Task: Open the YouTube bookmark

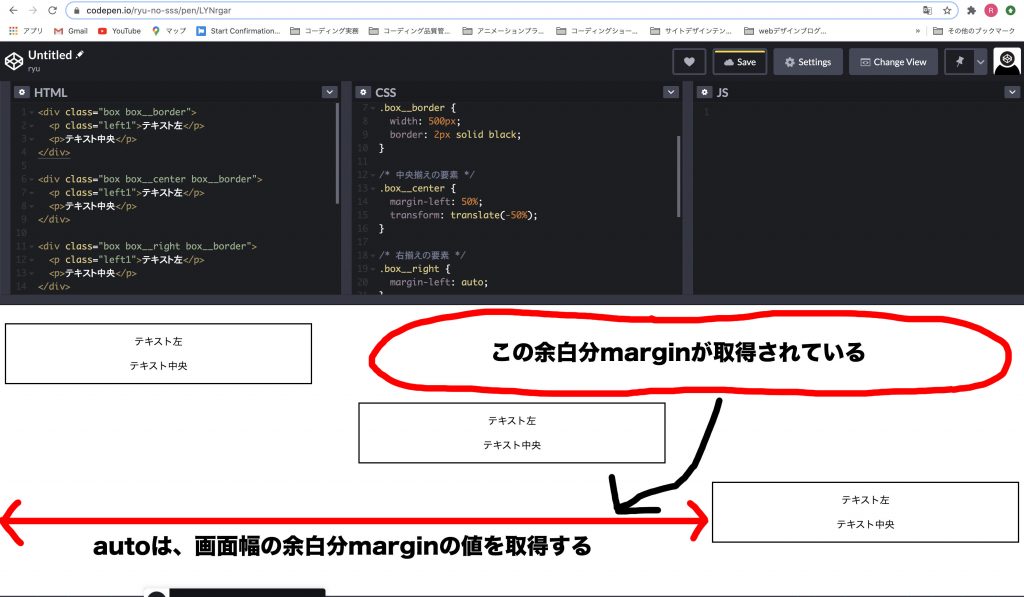Action: [x=119, y=31]
